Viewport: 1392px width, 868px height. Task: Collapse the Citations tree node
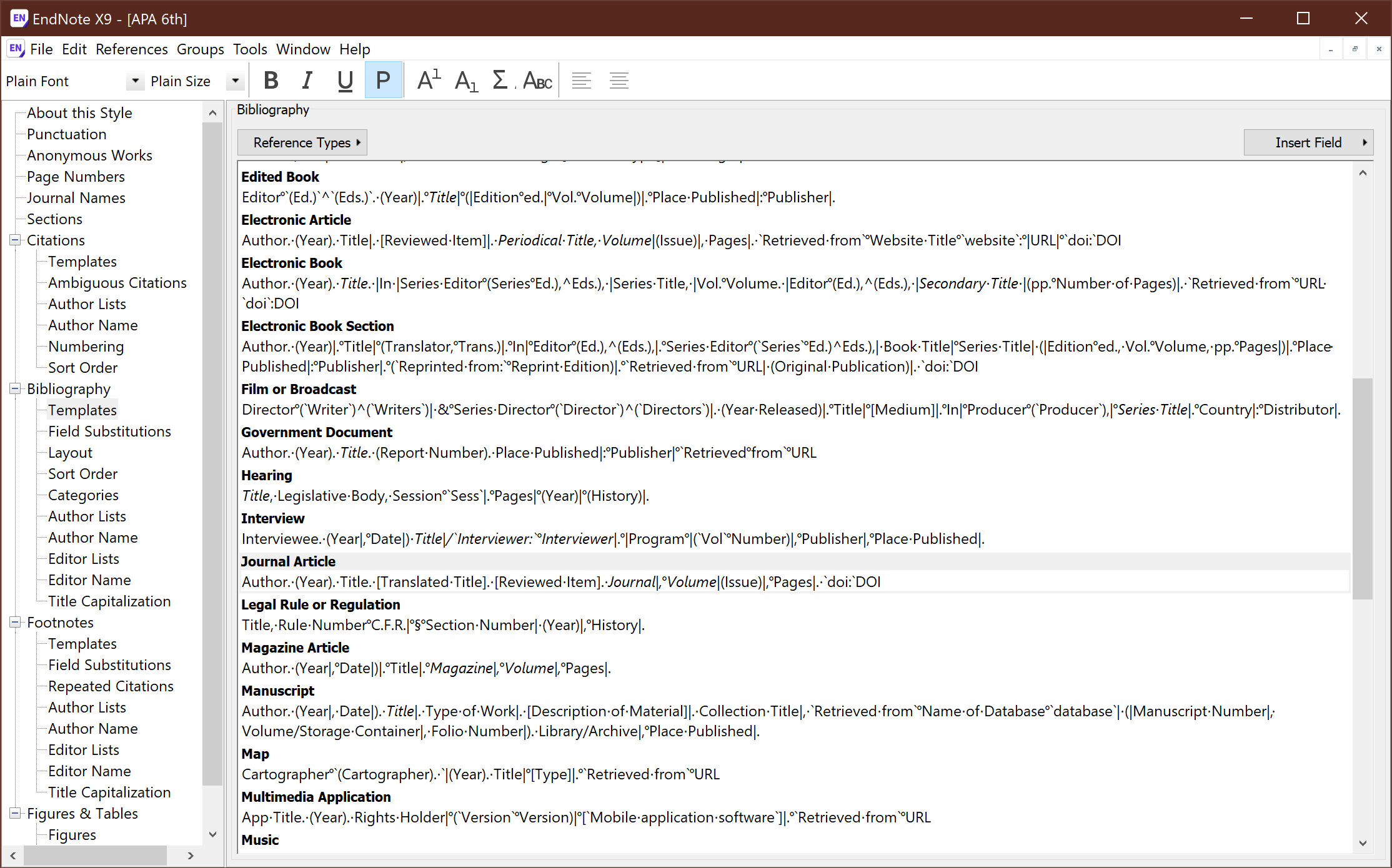click(15, 240)
